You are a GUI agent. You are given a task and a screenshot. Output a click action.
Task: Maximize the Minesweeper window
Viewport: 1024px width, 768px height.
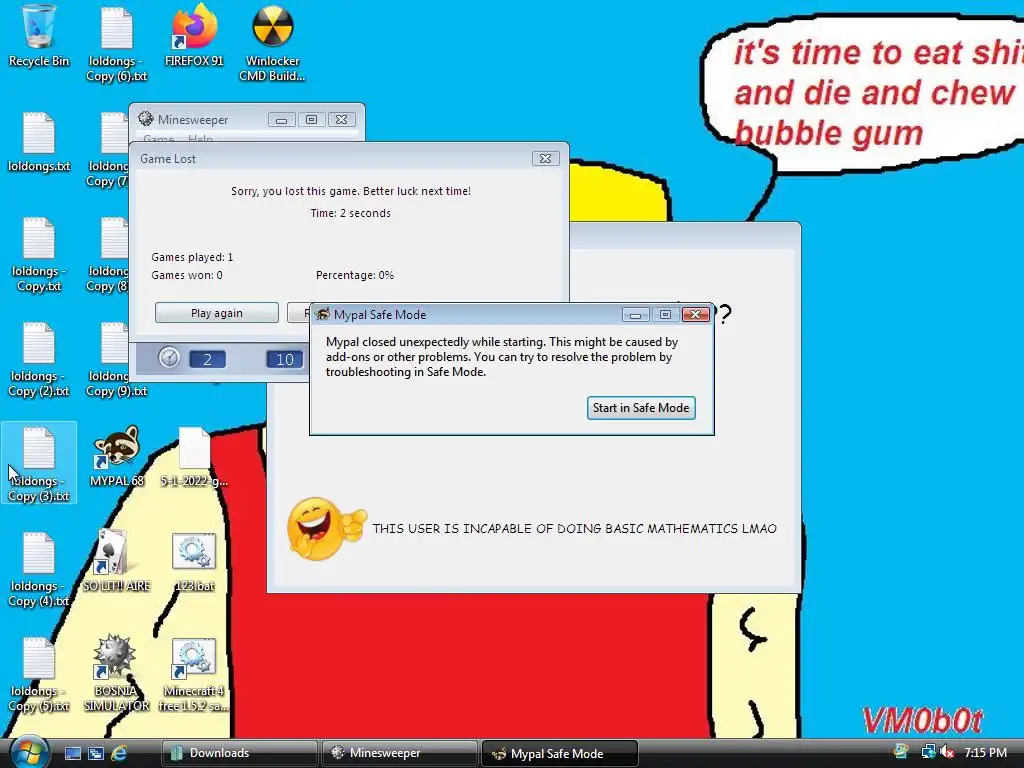[312, 120]
